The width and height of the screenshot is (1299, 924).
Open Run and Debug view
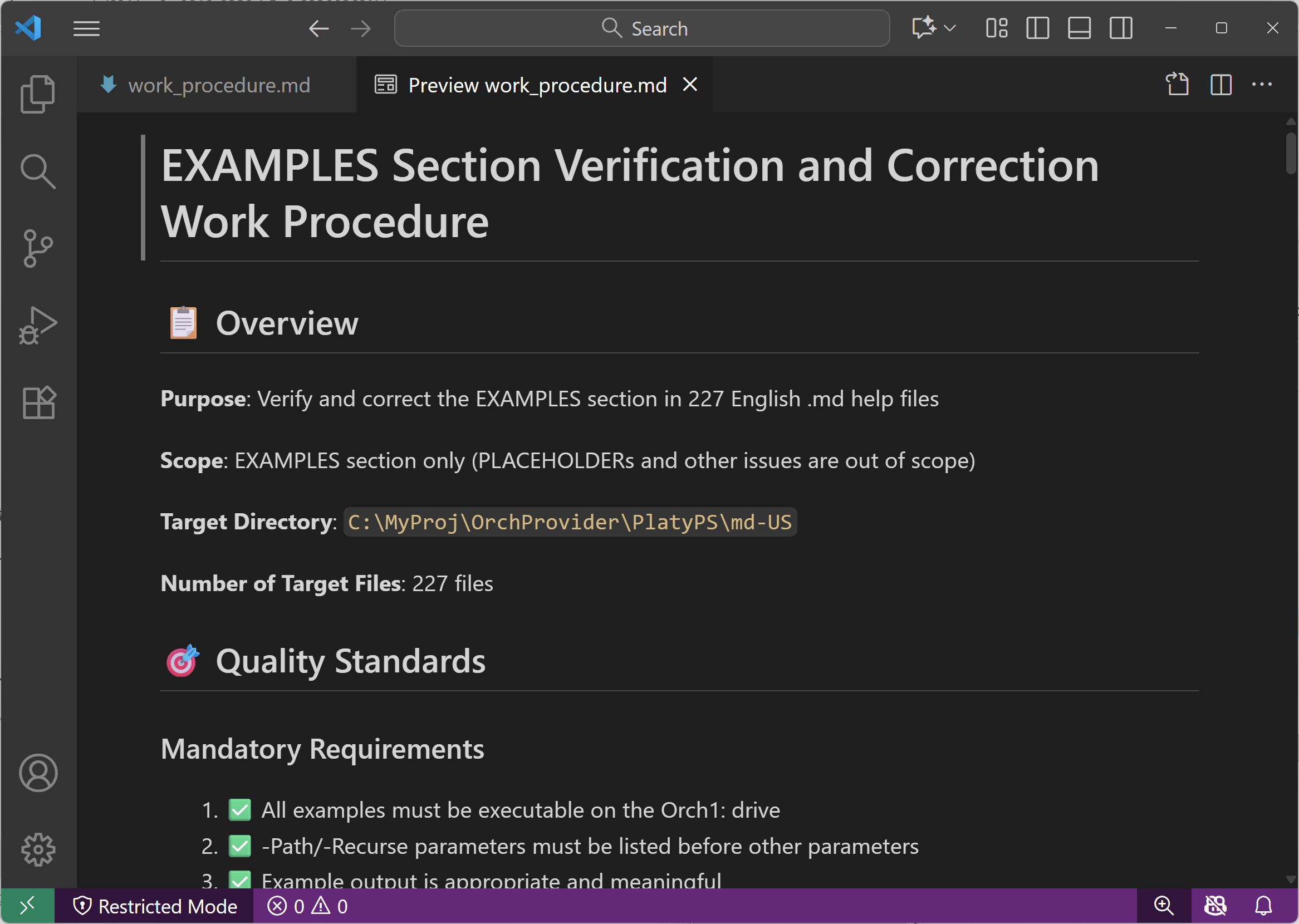click(37, 326)
